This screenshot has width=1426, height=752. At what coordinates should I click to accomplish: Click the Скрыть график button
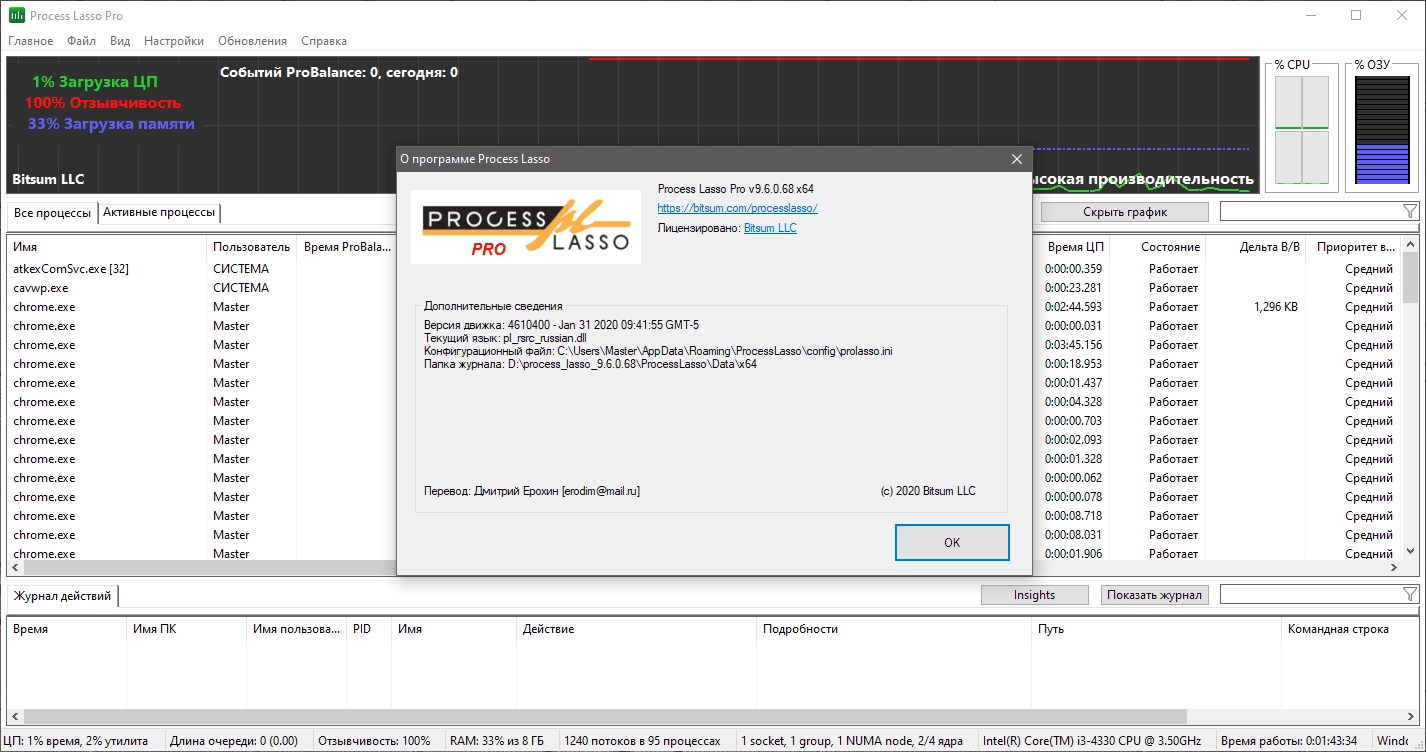[x=1125, y=212]
